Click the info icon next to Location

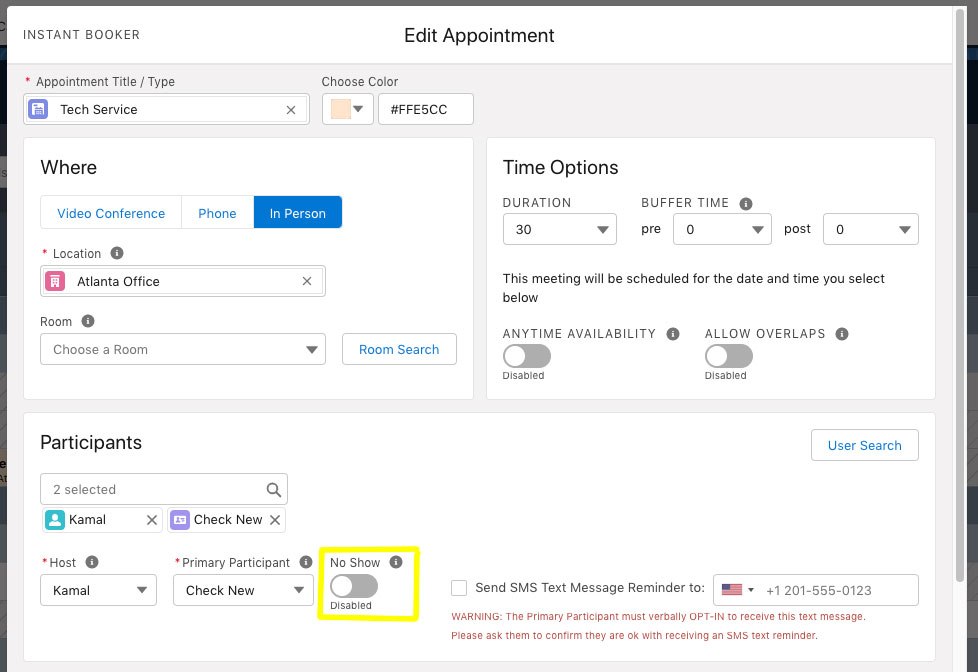coord(117,254)
